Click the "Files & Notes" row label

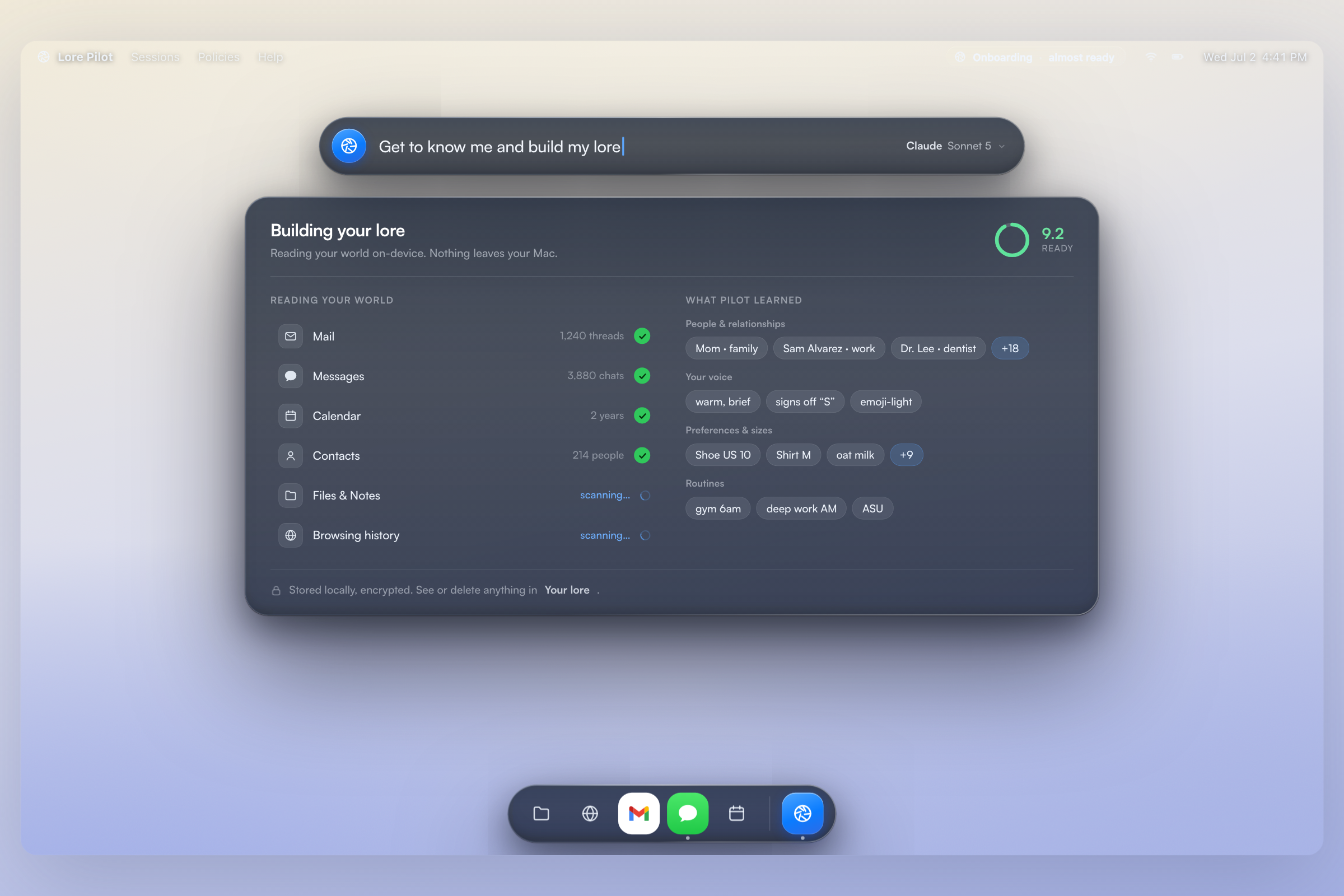[346, 496]
